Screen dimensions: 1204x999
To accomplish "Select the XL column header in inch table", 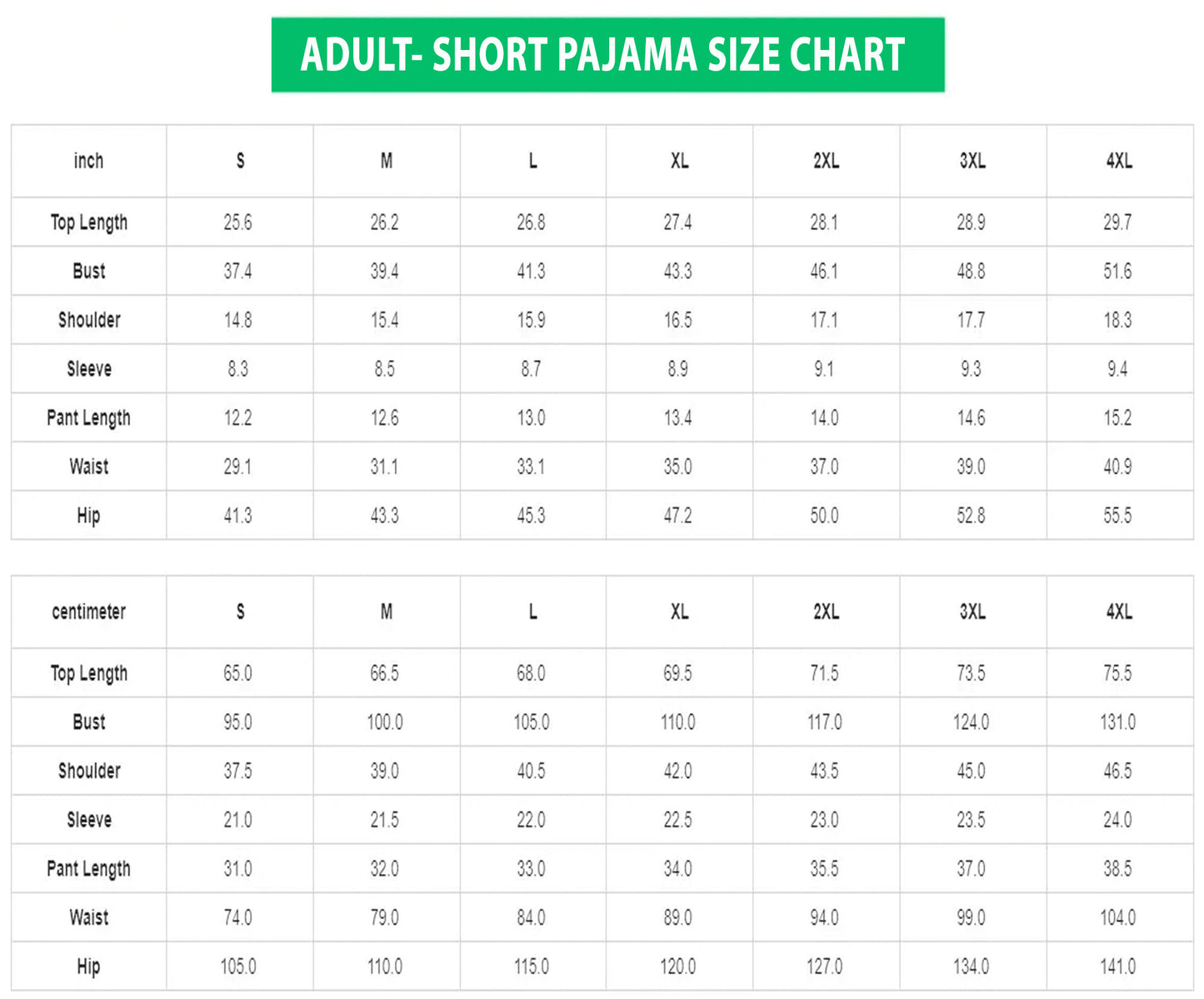I will (x=679, y=161).
